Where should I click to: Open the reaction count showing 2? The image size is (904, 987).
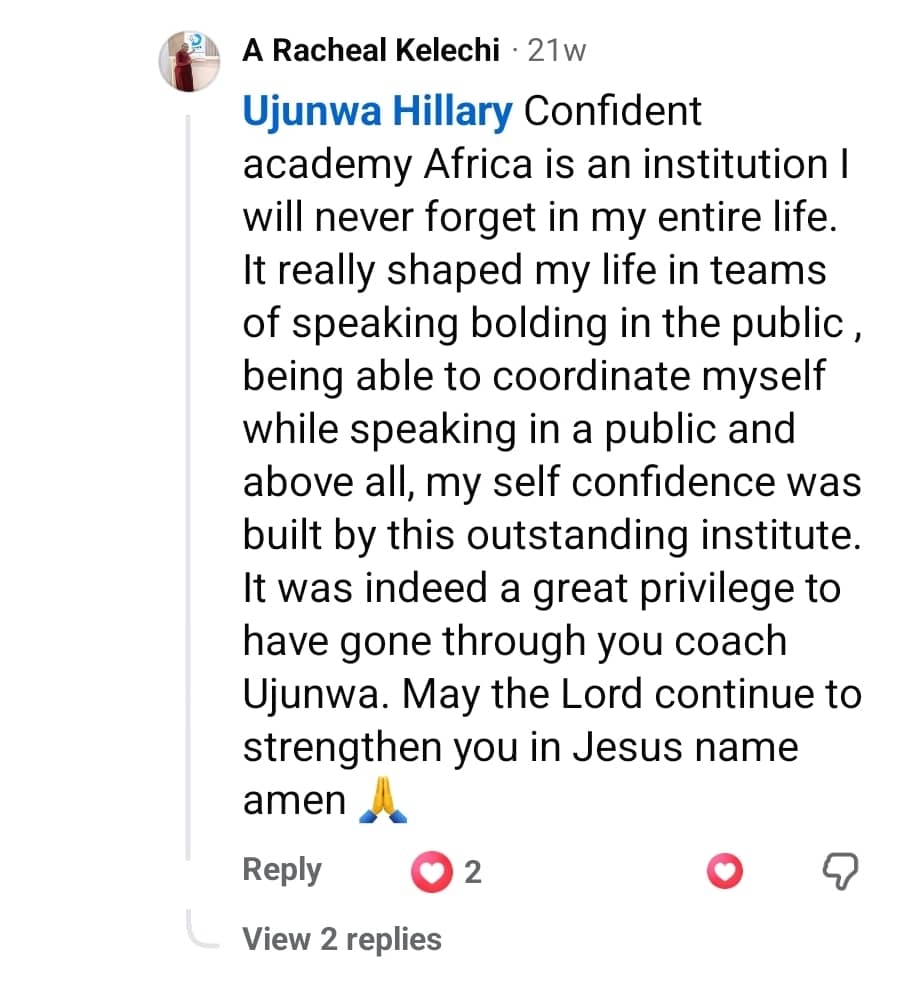pyautogui.click(x=473, y=872)
